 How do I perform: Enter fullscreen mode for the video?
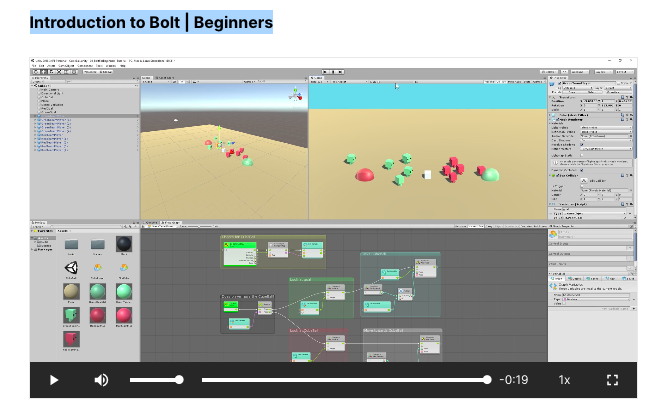[x=612, y=380]
